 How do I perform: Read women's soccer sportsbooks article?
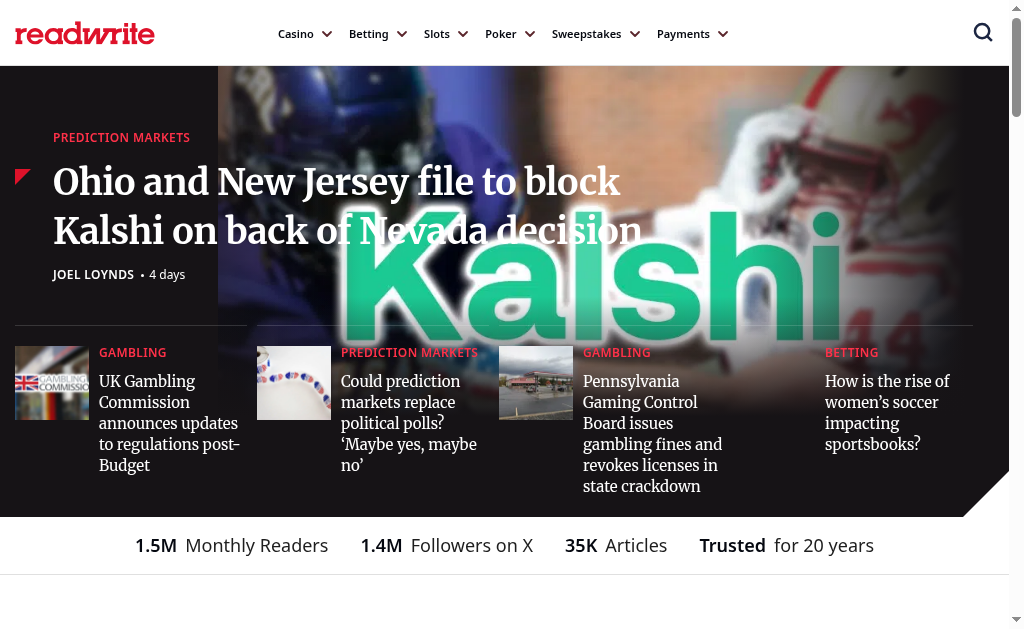pos(887,412)
